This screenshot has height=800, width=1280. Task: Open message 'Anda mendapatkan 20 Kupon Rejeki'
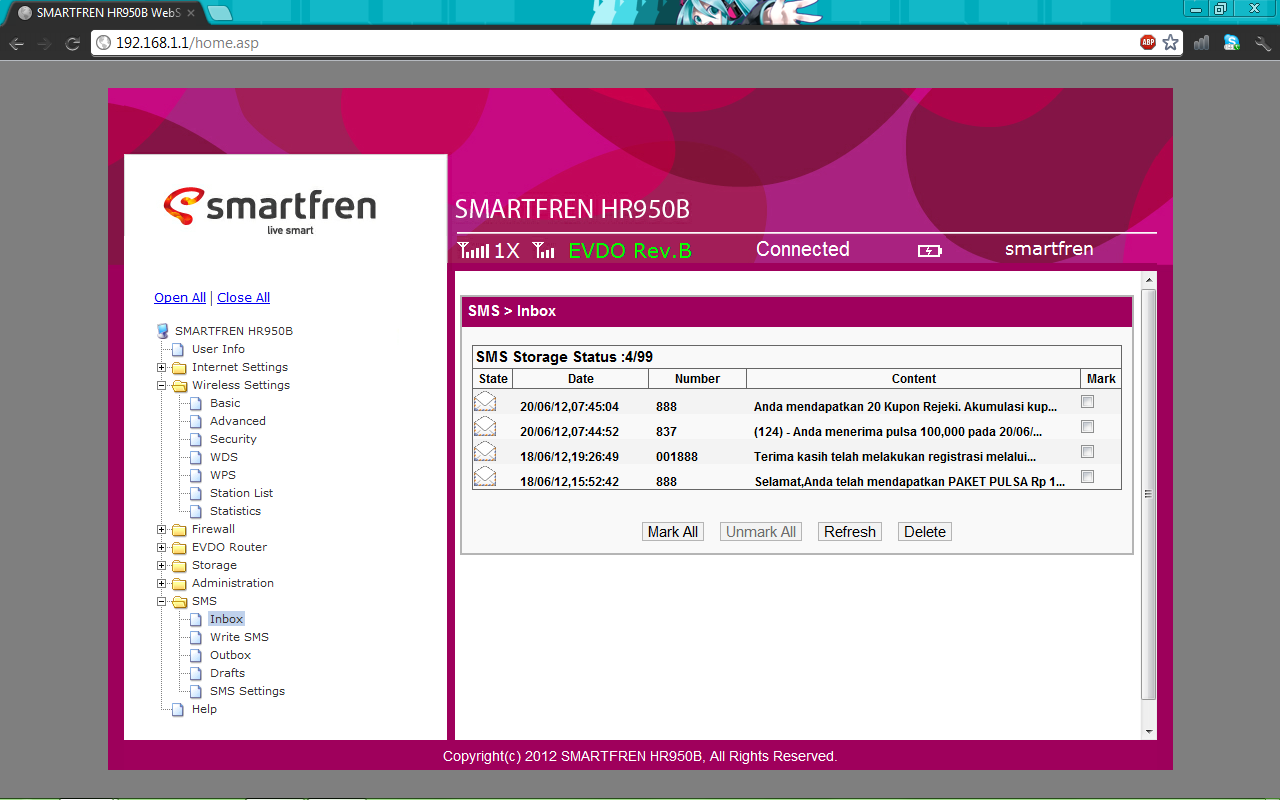click(x=905, y=407)
